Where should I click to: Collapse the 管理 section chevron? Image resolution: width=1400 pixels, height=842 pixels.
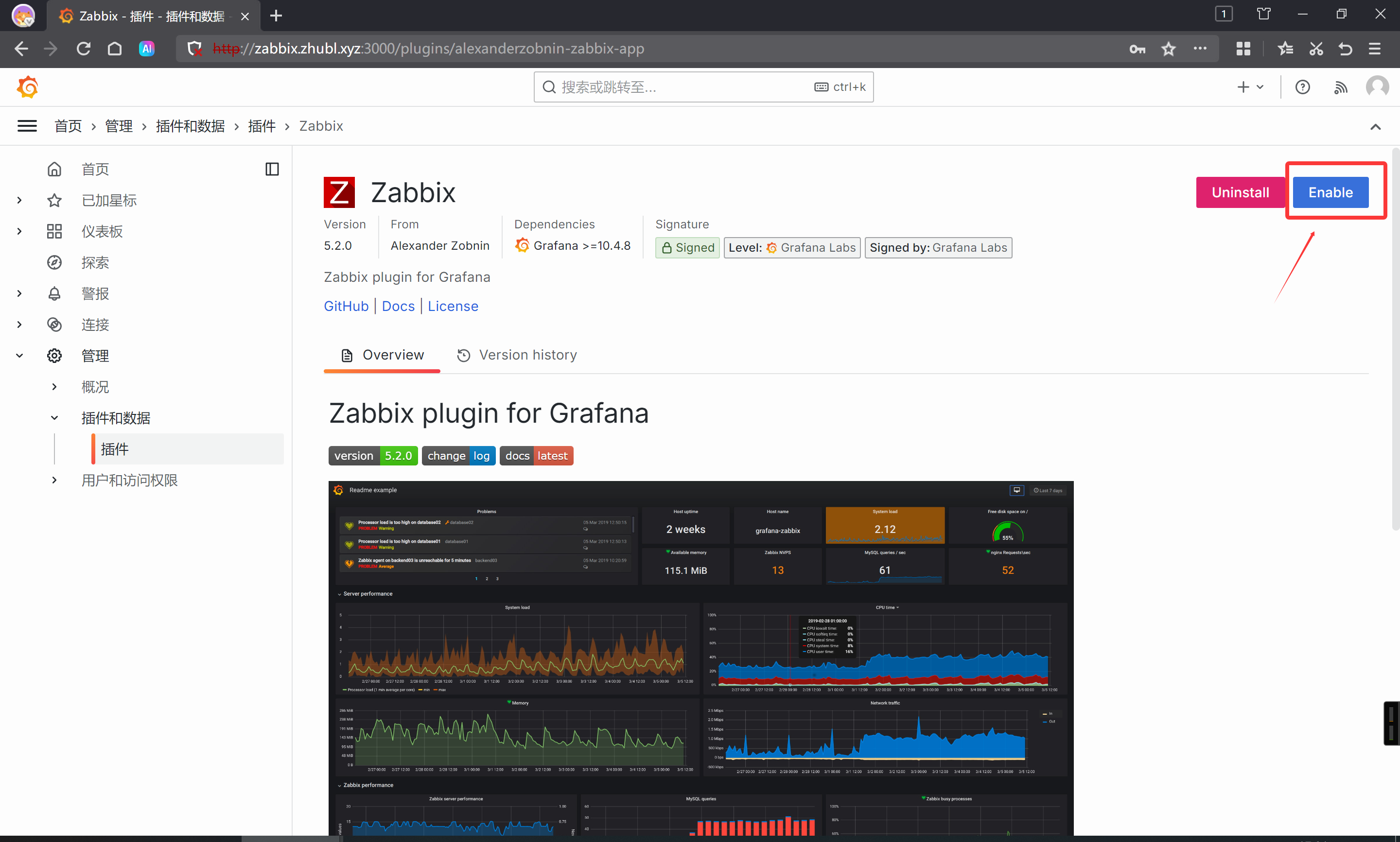pyautogui.click(x=19, y=356)
